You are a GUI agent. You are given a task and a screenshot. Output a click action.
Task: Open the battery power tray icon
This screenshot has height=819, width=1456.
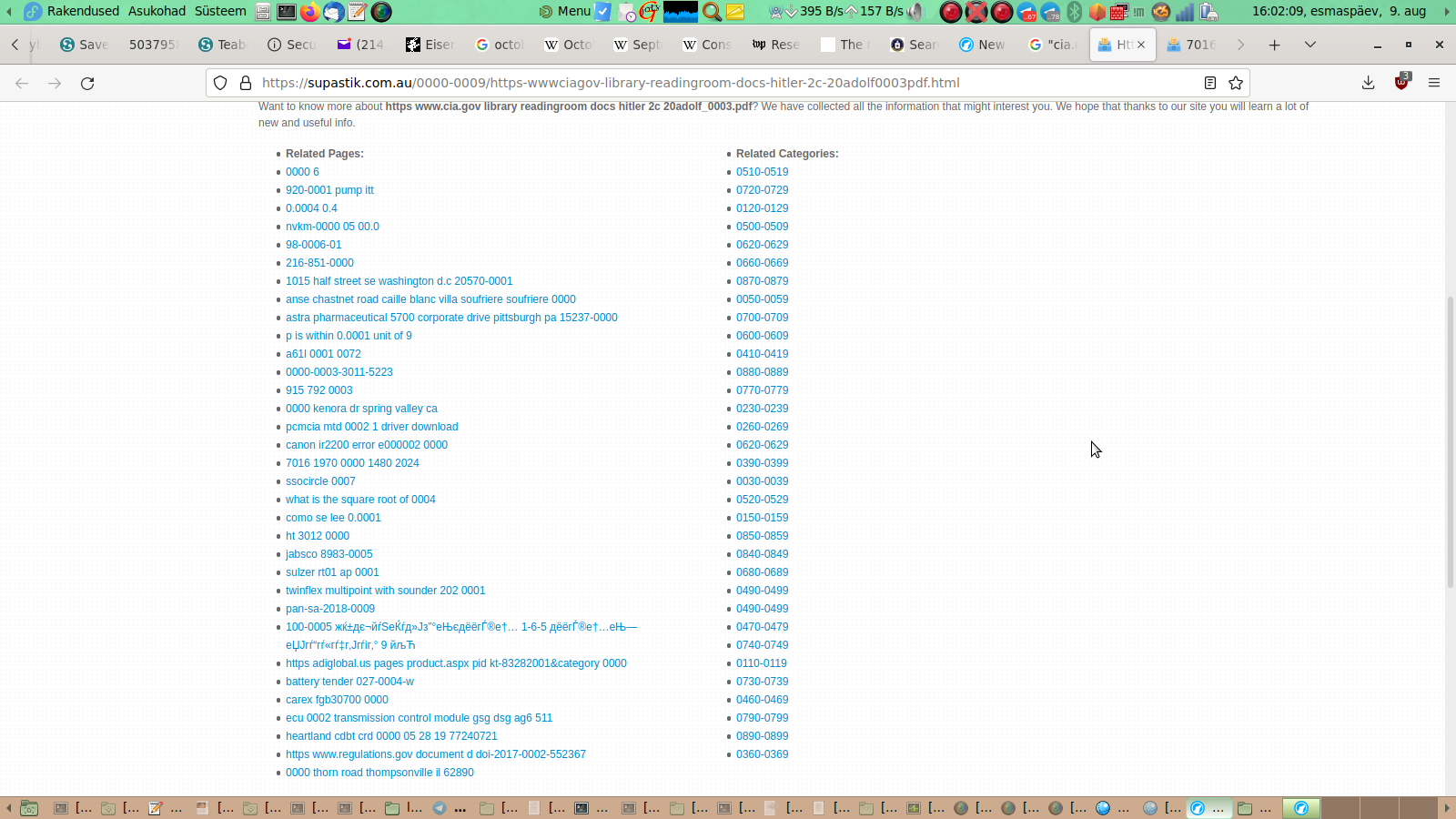(x=1208, y=12)
